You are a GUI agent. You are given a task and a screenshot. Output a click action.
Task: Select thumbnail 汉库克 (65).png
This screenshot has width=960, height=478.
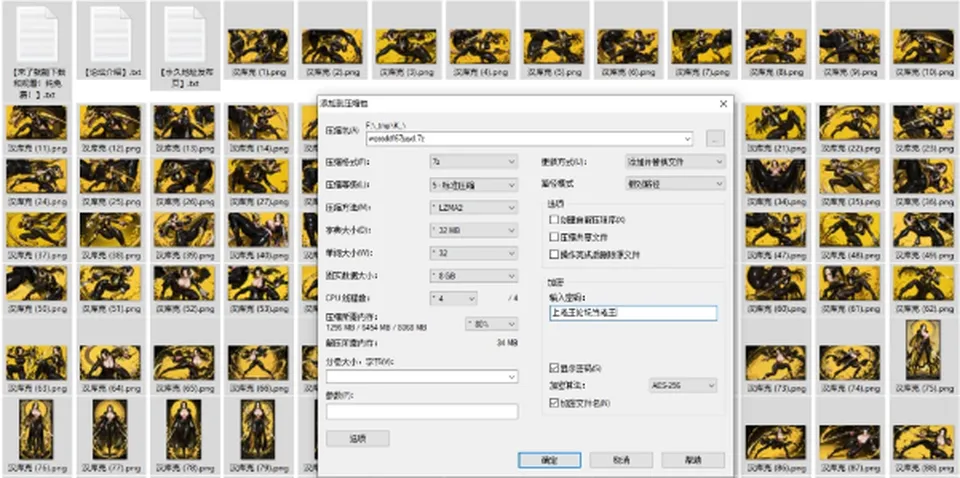184,363
